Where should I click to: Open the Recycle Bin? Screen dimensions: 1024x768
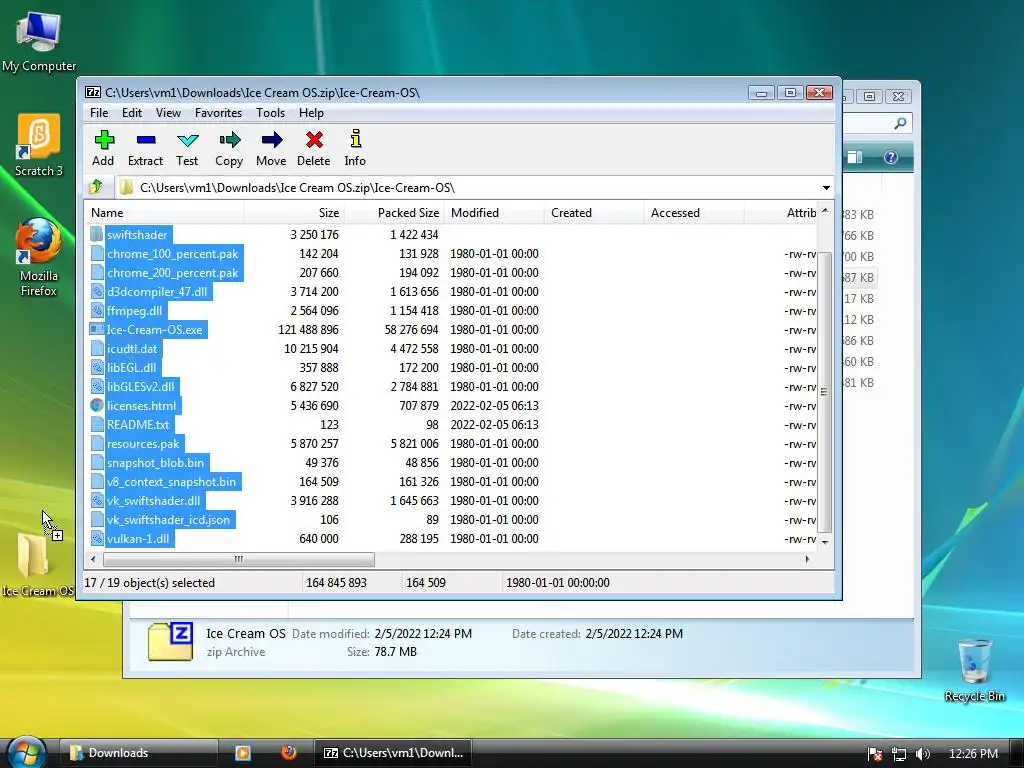tap(974, 669)
